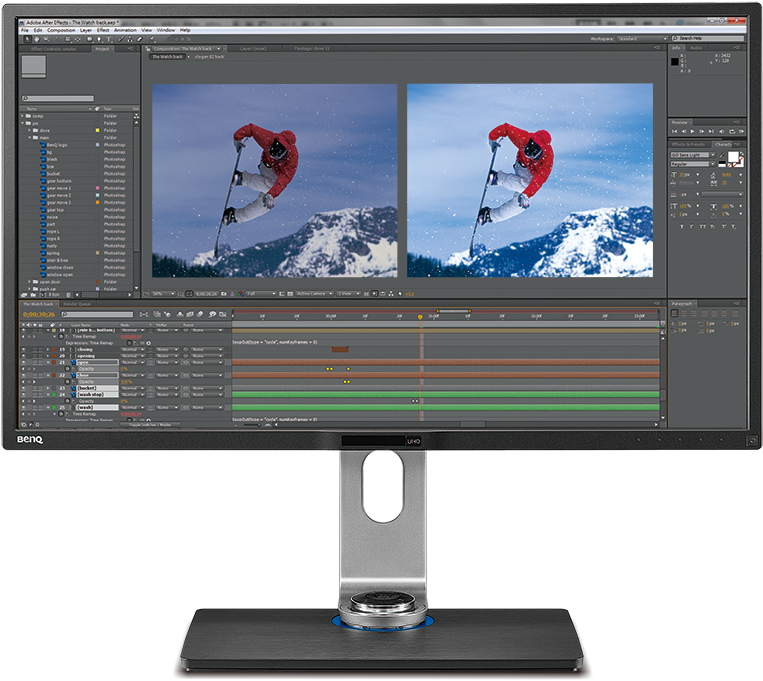
Task: Open the Composition menu
Action: (61, 30)
